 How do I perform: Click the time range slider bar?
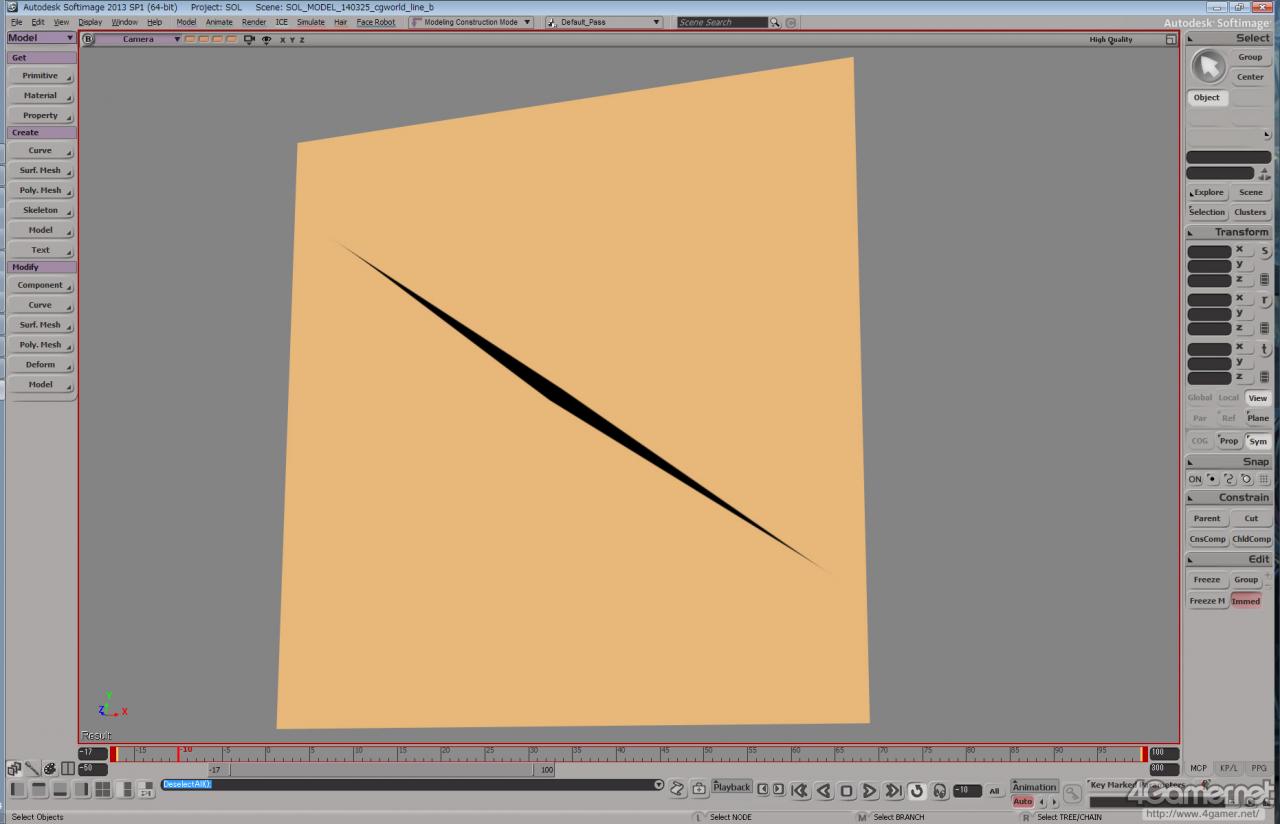tap(382, 770)
